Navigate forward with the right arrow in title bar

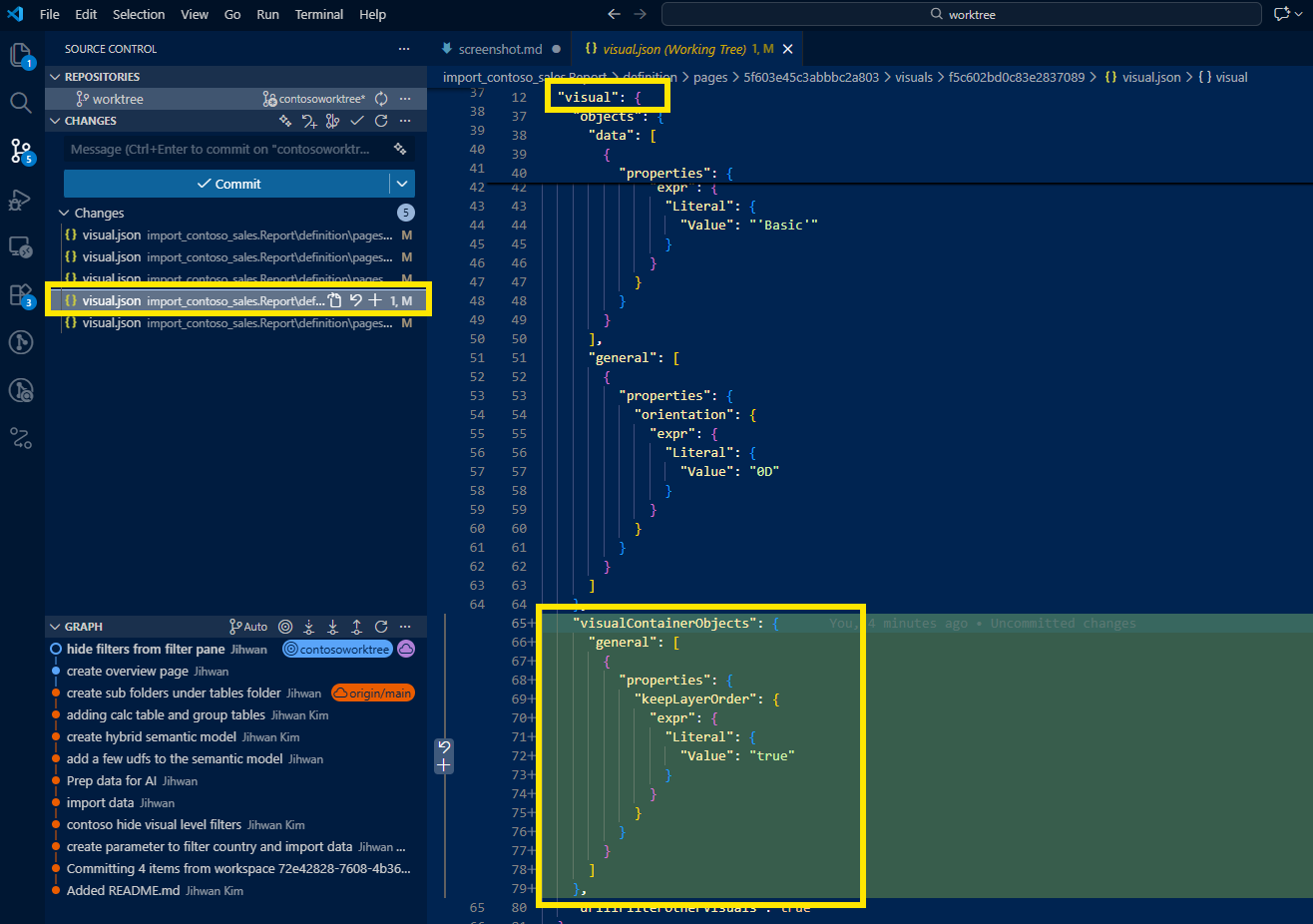[641, 14]
